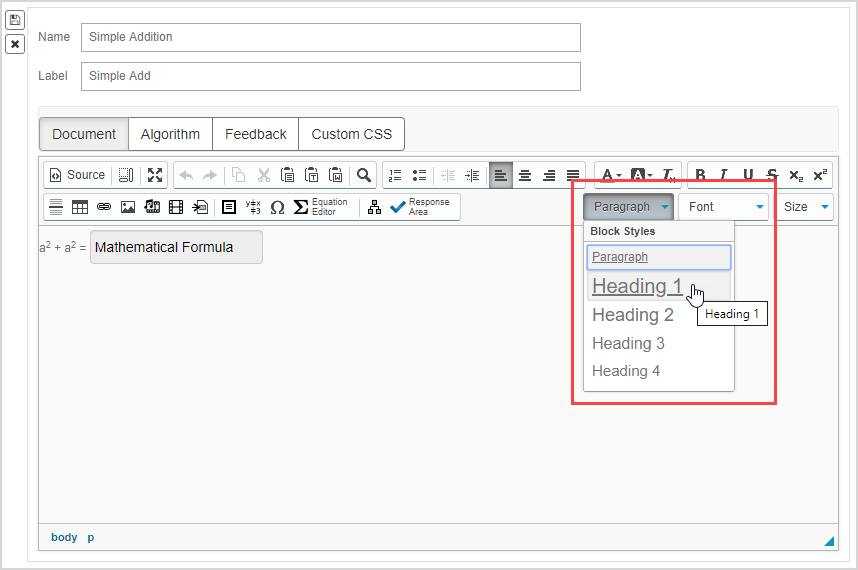Collapse the Paragraph format dropdown
The image size is (858, 570).
(629, 207)
